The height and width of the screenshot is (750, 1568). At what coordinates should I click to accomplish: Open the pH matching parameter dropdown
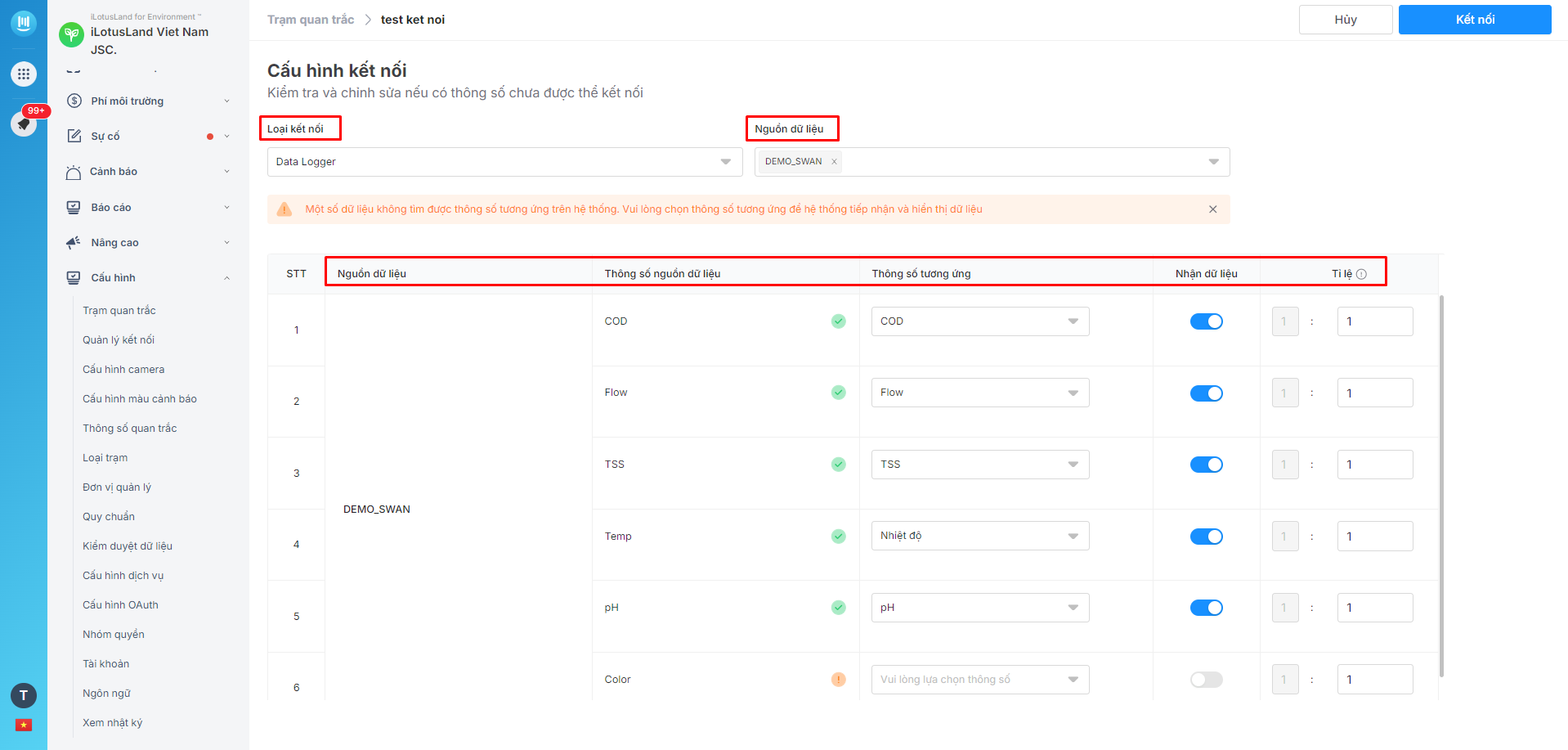point(980,608)
